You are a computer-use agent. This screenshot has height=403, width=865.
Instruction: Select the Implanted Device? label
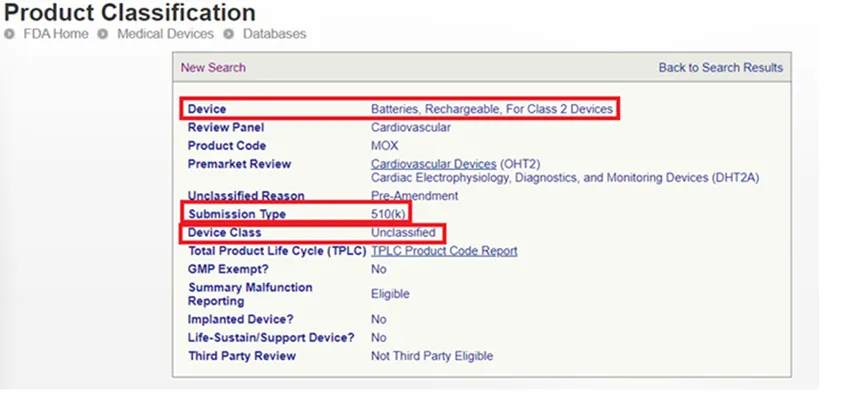[x=241, y=319]
